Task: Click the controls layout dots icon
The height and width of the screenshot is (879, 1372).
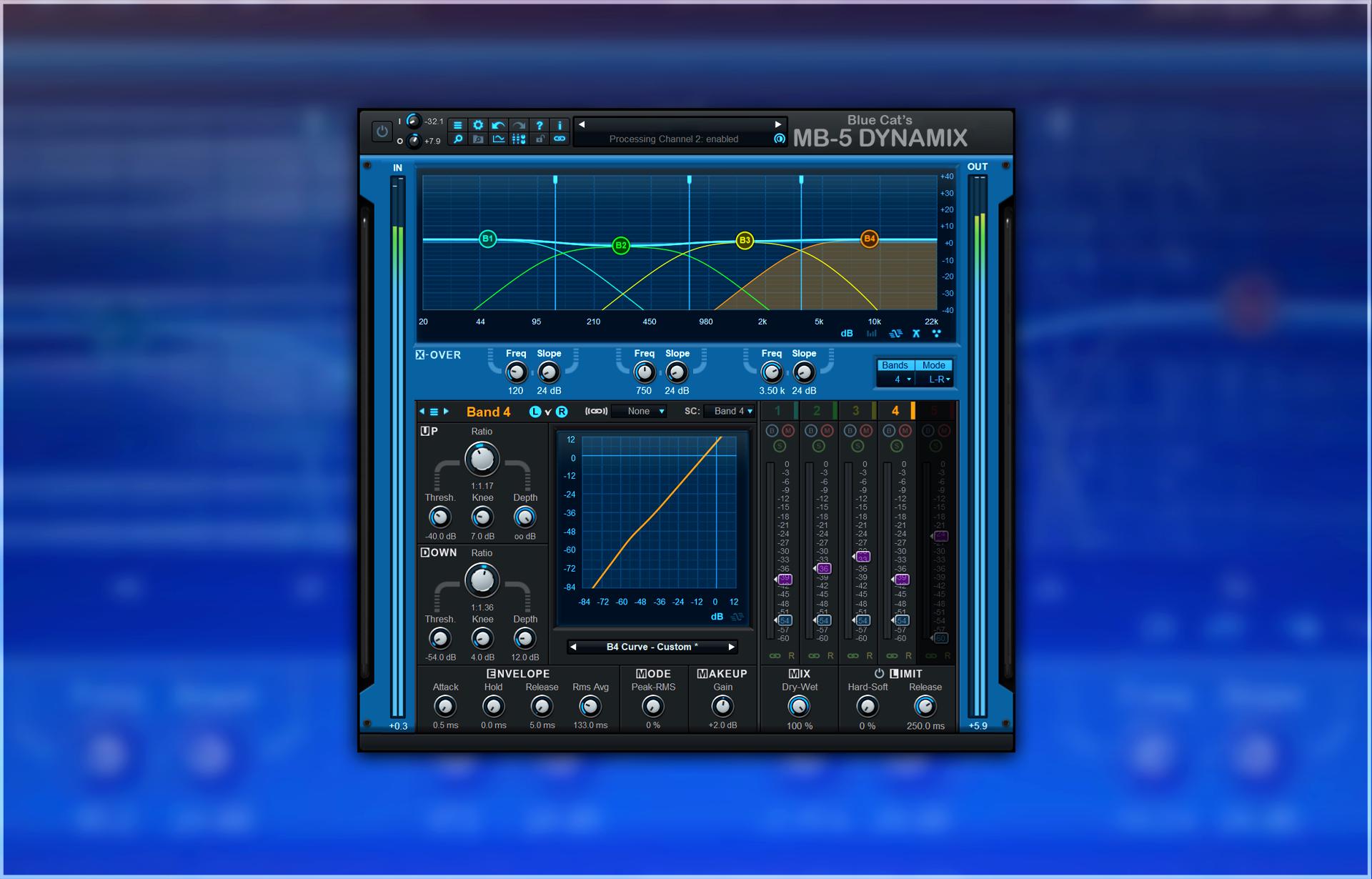Action: tap(519, 139)
